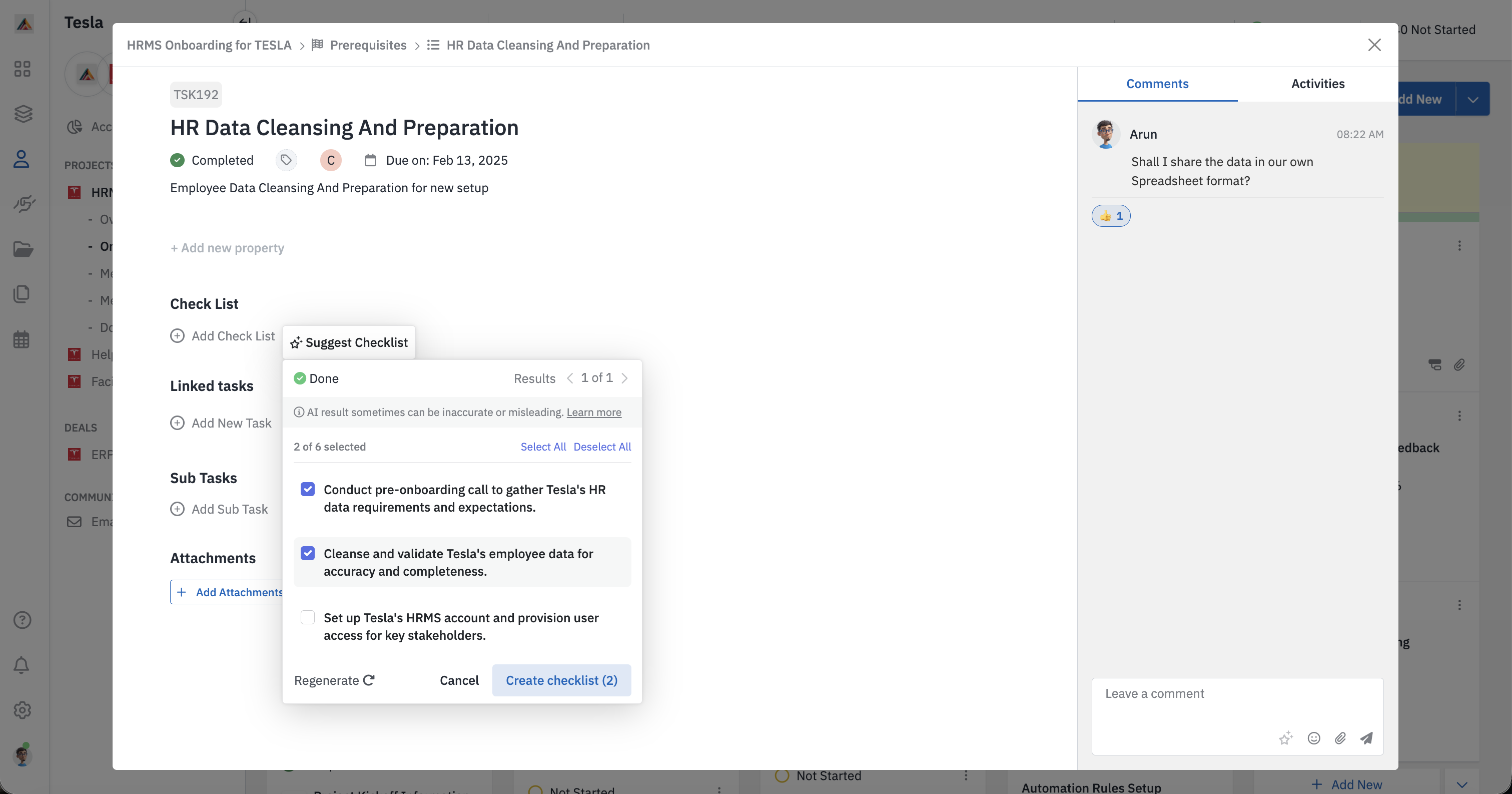Click the Regenerate refresh icon
1512x794 pixels.
click(x=369, y=680)
